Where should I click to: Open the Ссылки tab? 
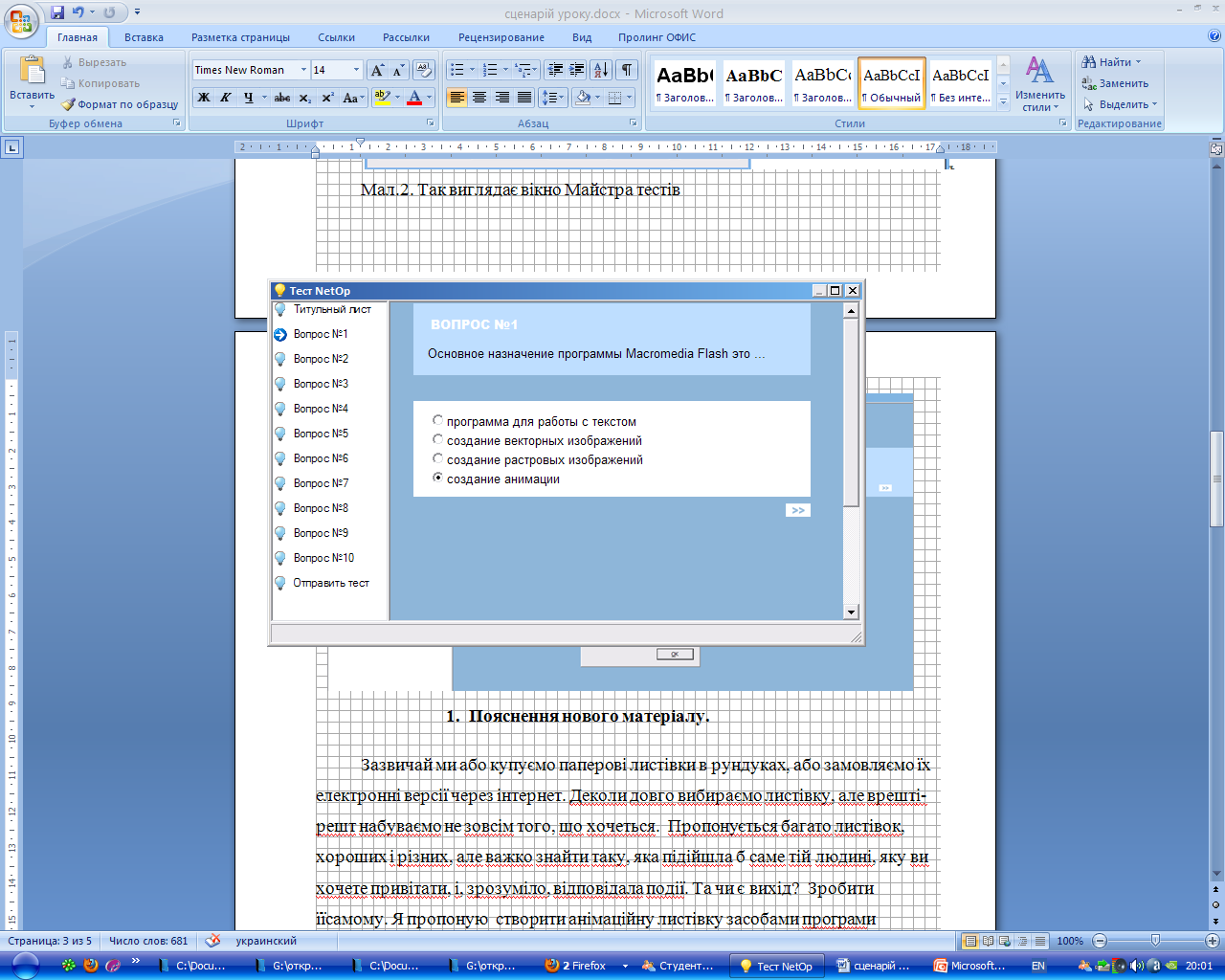pyautogui.click(x=336, y=37)
